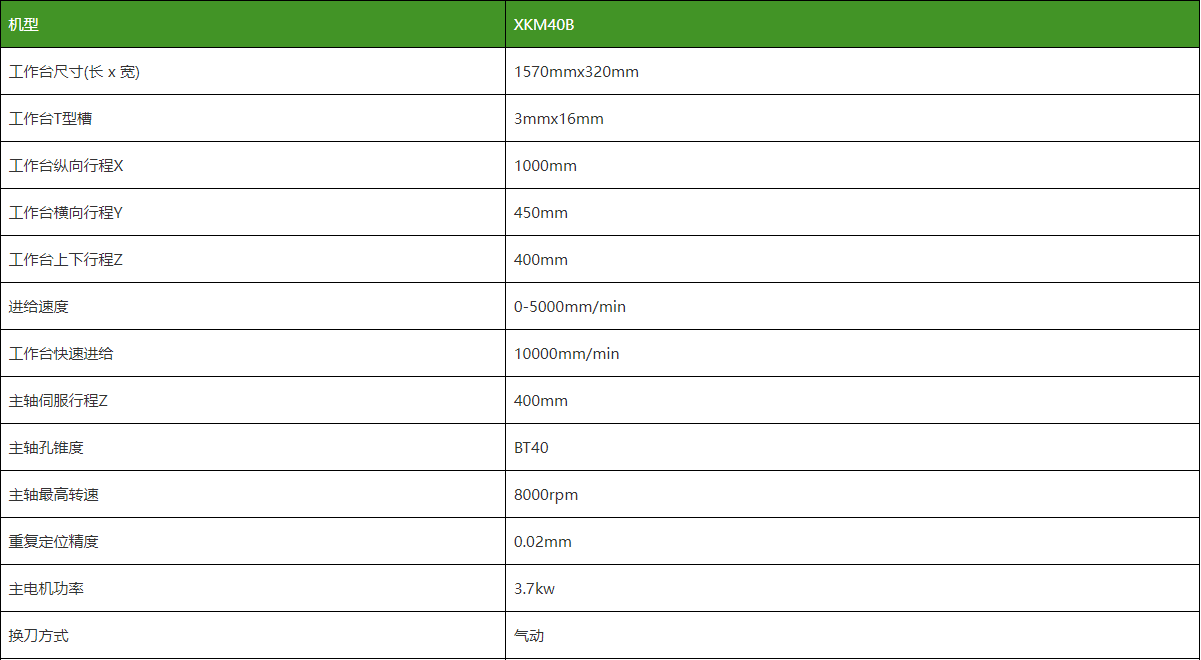Select the 1000mm travel value
Viewport: 1201px width, 660px height.
545,166
